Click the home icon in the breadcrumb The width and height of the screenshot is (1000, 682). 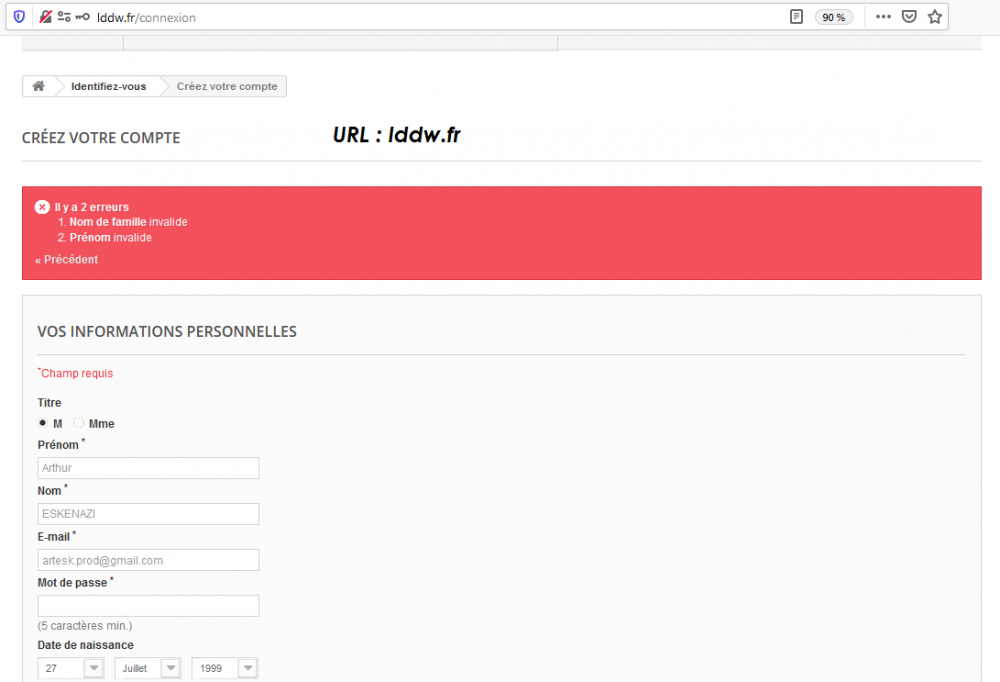point(38,86)
